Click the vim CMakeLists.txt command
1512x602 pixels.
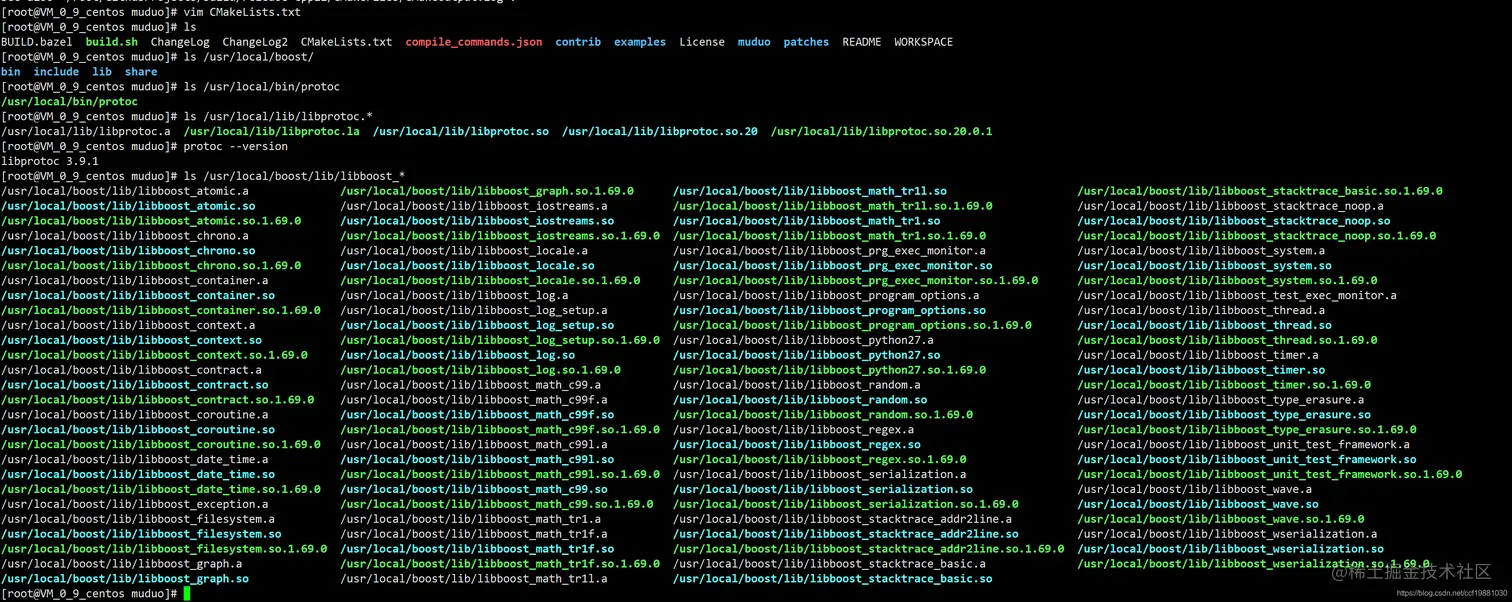(x=242, y=12)
